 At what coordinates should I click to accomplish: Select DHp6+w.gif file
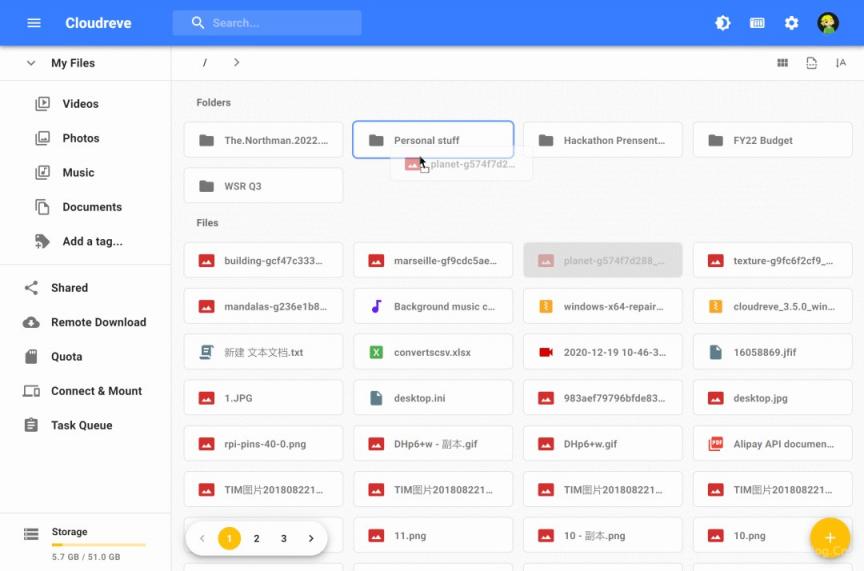603,443
